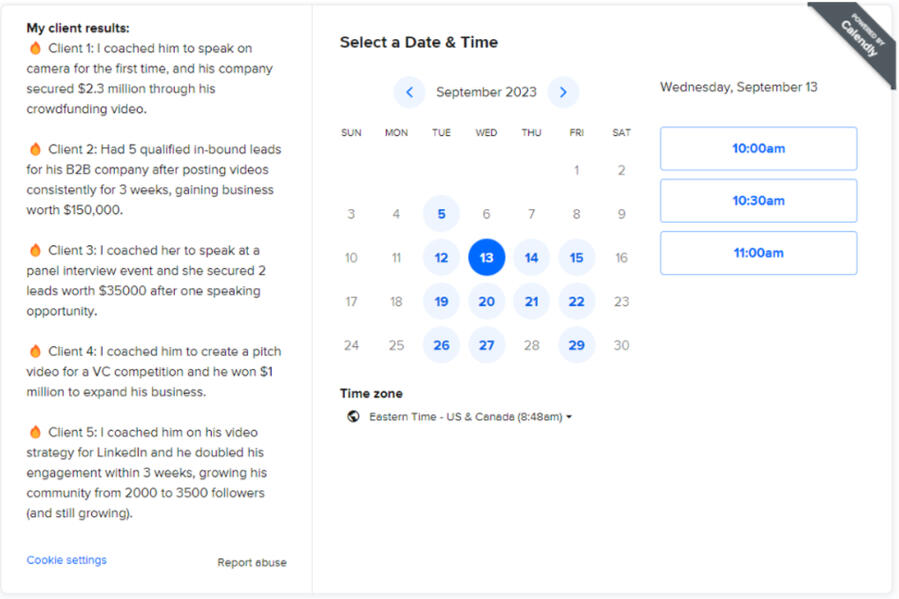Choose the 11:00am time slot
The height and width of the screenshot is (599, 899).
click(x=758, y=252)
